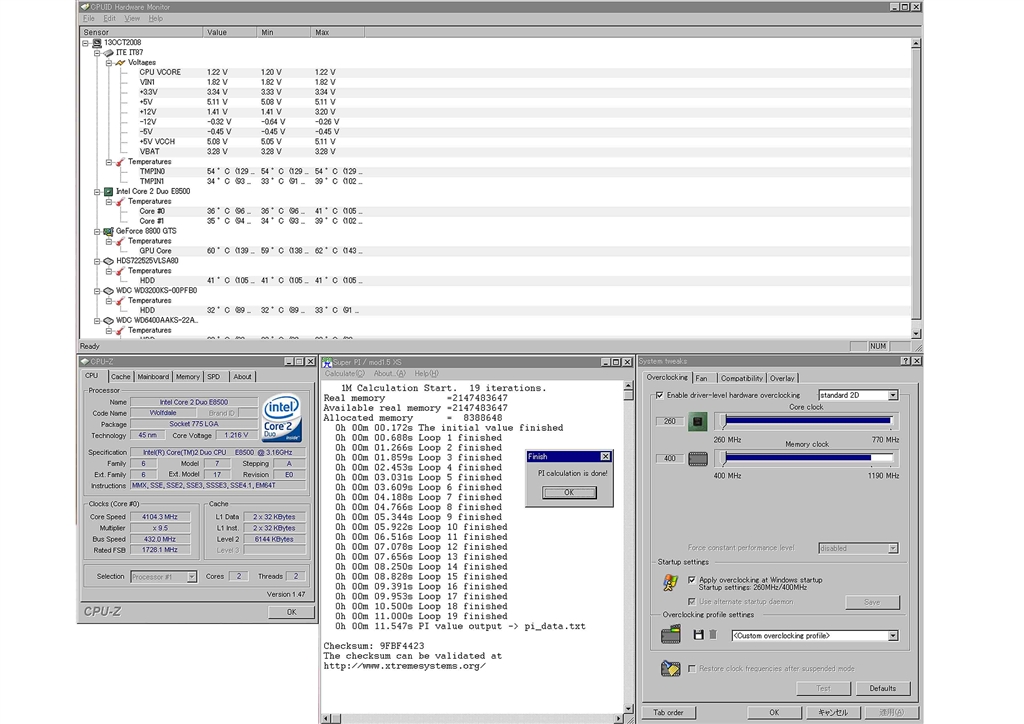Click the overclocking profile card icon

pyautogui.click(x=671, y=634)
